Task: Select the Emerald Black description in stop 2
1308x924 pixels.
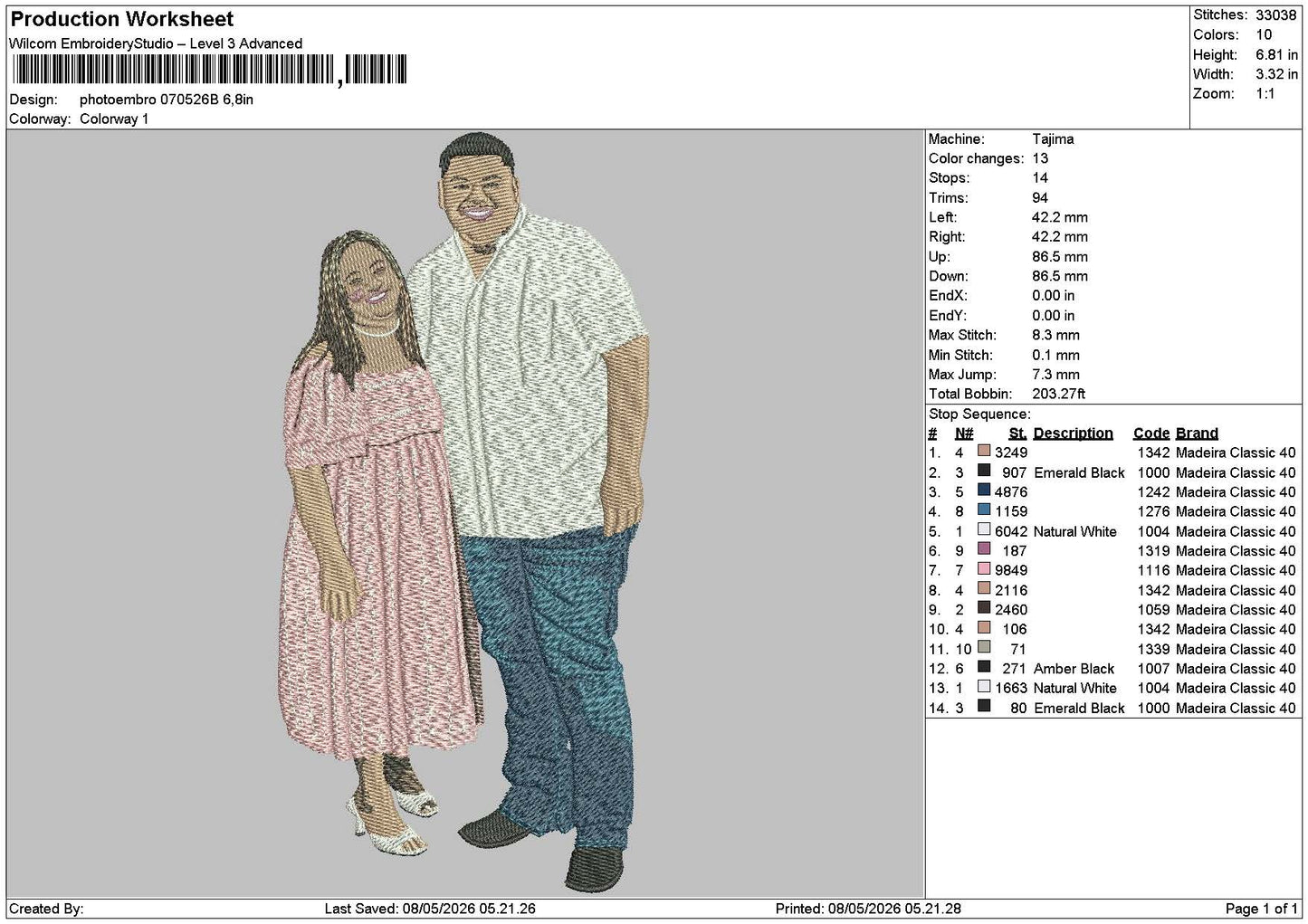Action: tap(1079, 472)
